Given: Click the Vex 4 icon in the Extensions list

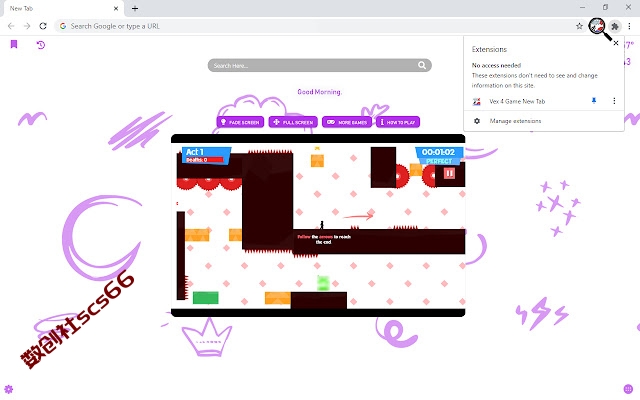Looking at the screenshot, I should coord(476,101).
